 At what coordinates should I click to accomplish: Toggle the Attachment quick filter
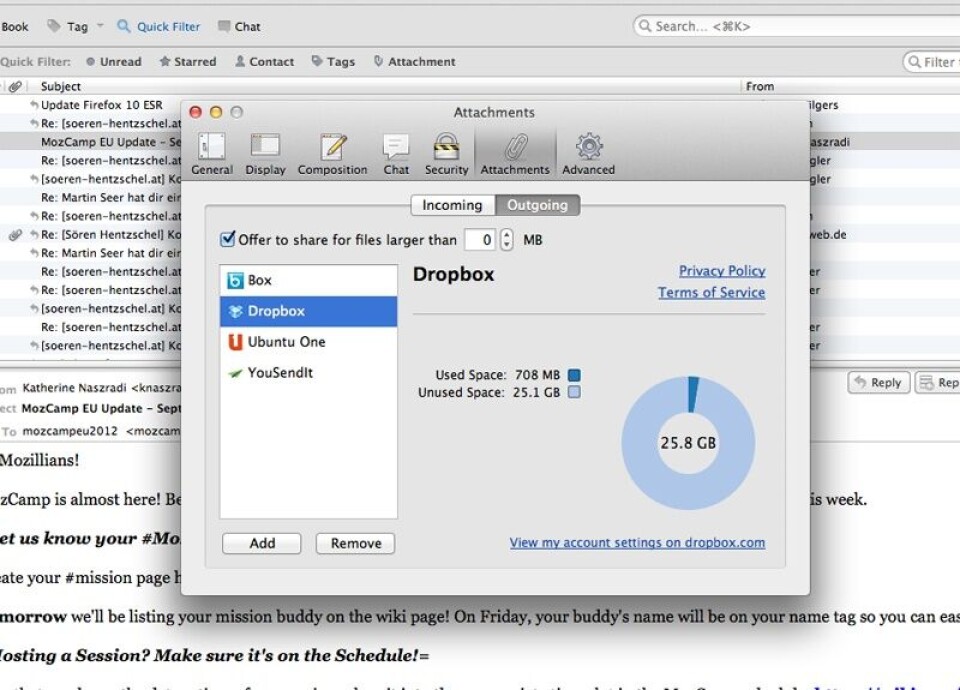(414, 61)
